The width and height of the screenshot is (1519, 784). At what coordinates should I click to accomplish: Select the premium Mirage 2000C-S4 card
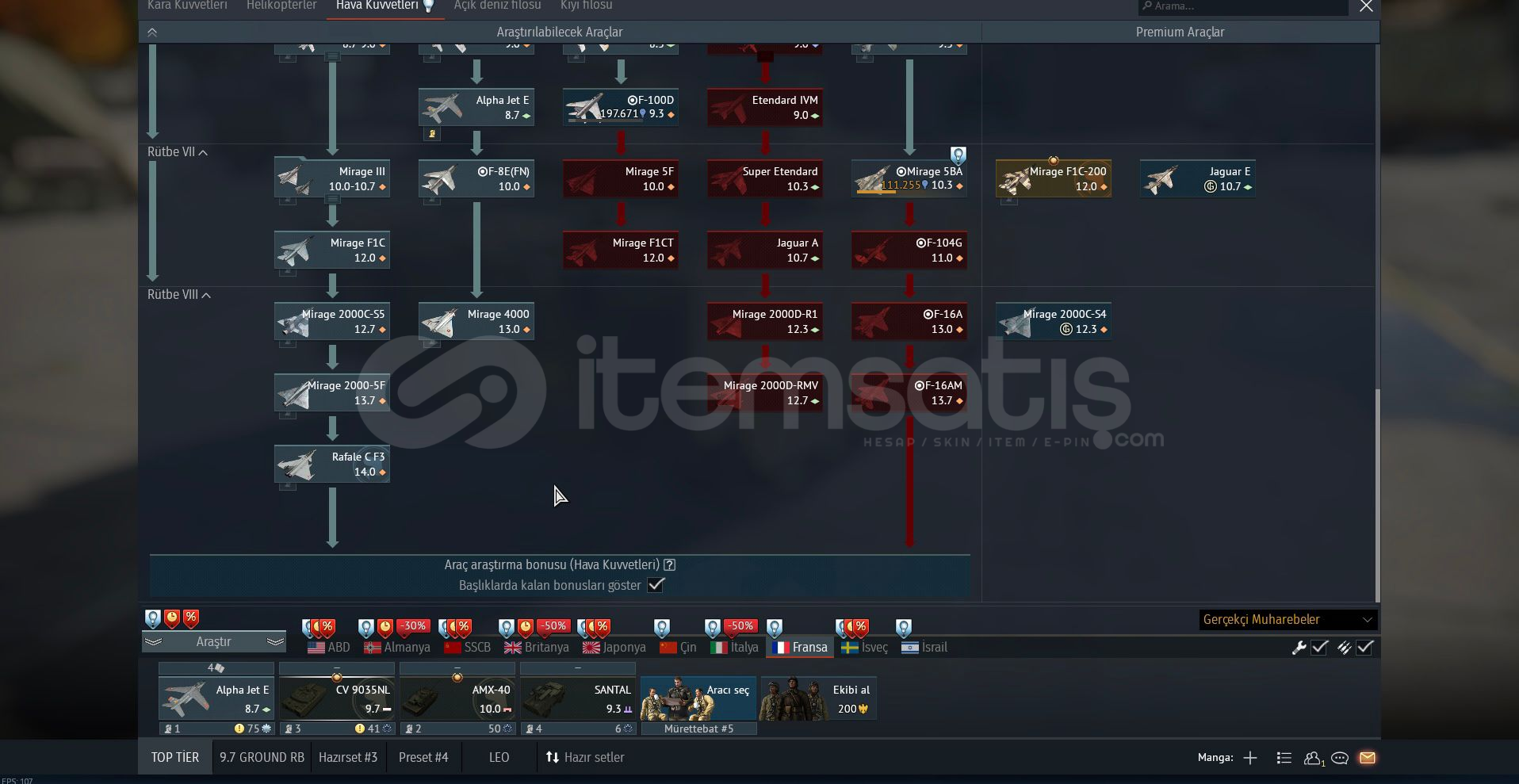pos(1054,321)
